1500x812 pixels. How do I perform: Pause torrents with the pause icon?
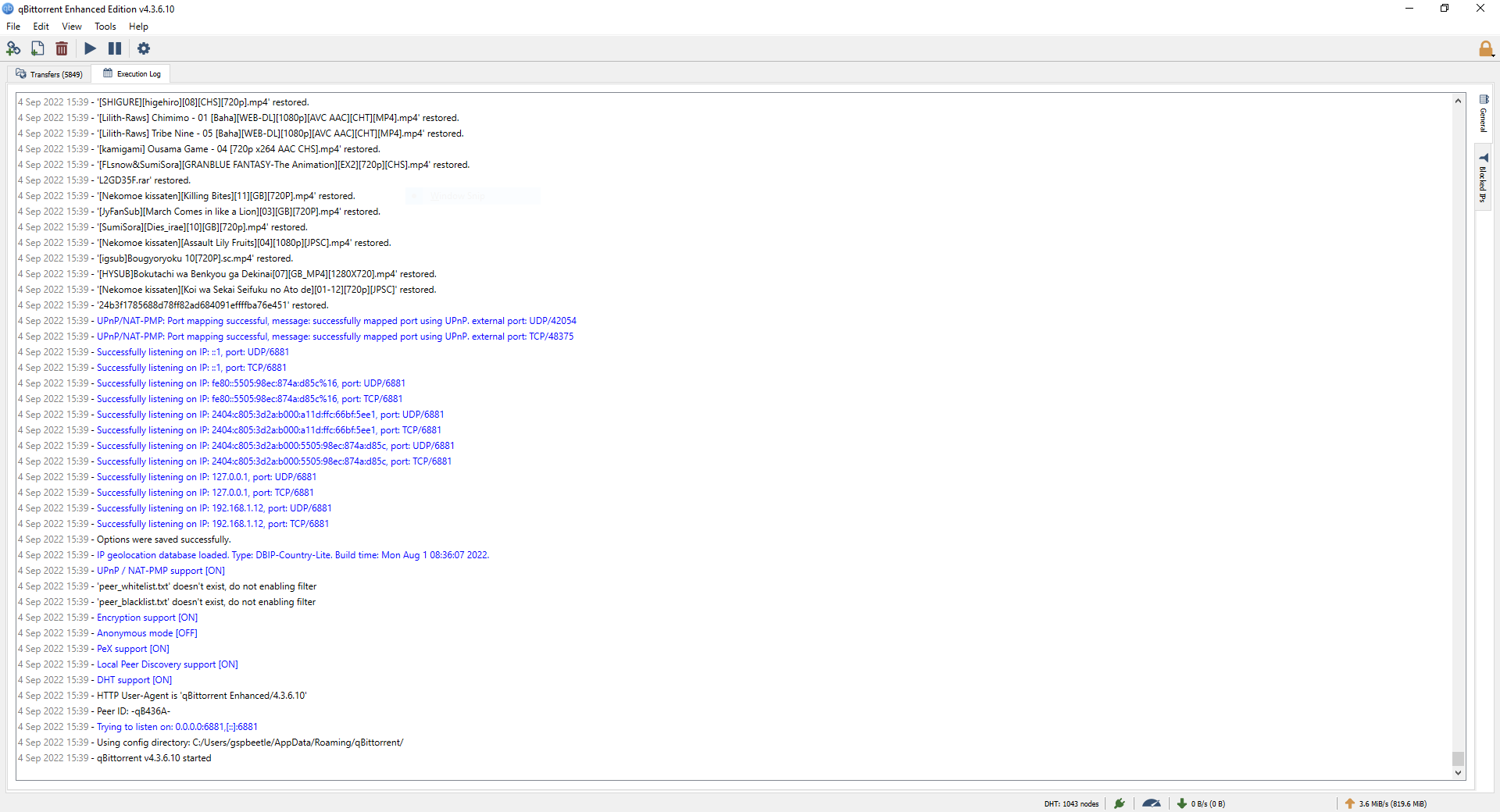tap(115, 48)
